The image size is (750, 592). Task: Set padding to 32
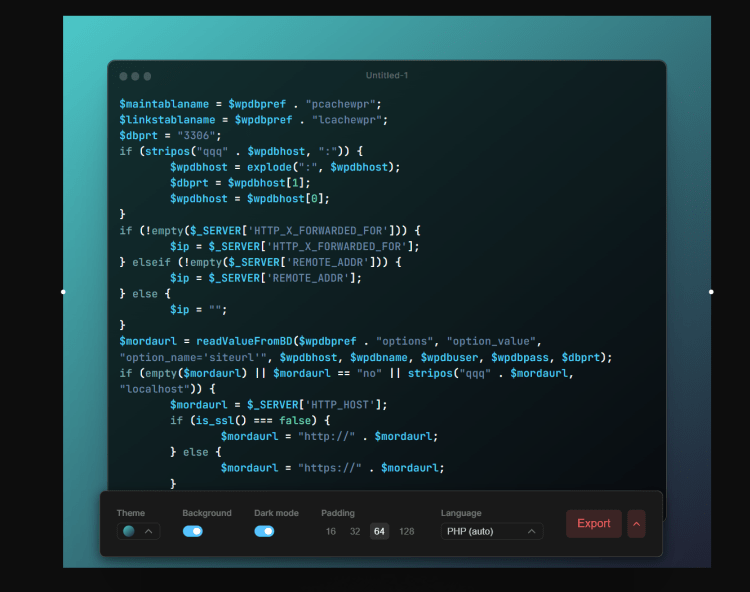pos(355,531)
